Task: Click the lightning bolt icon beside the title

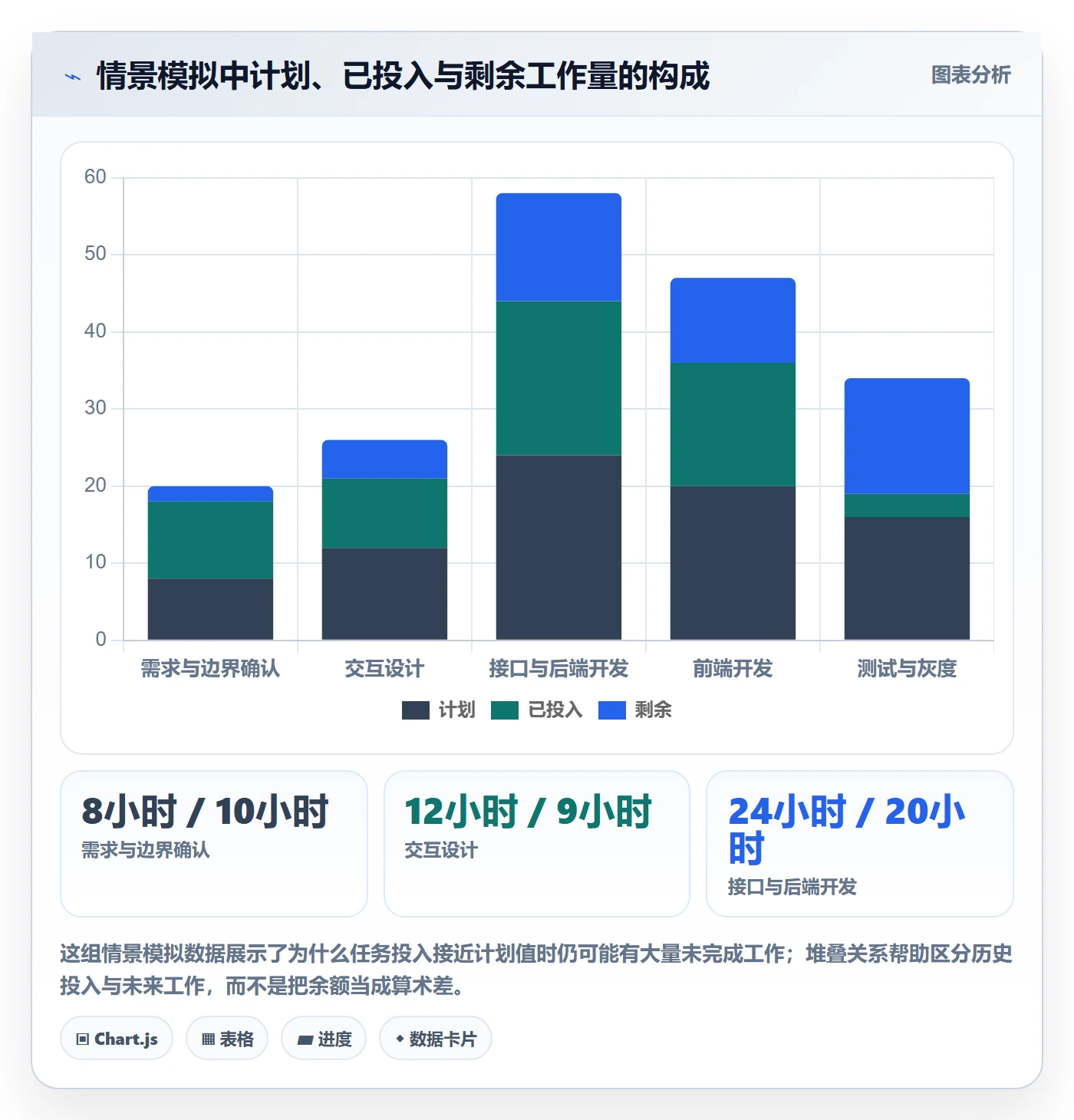Action: (73, 77)
